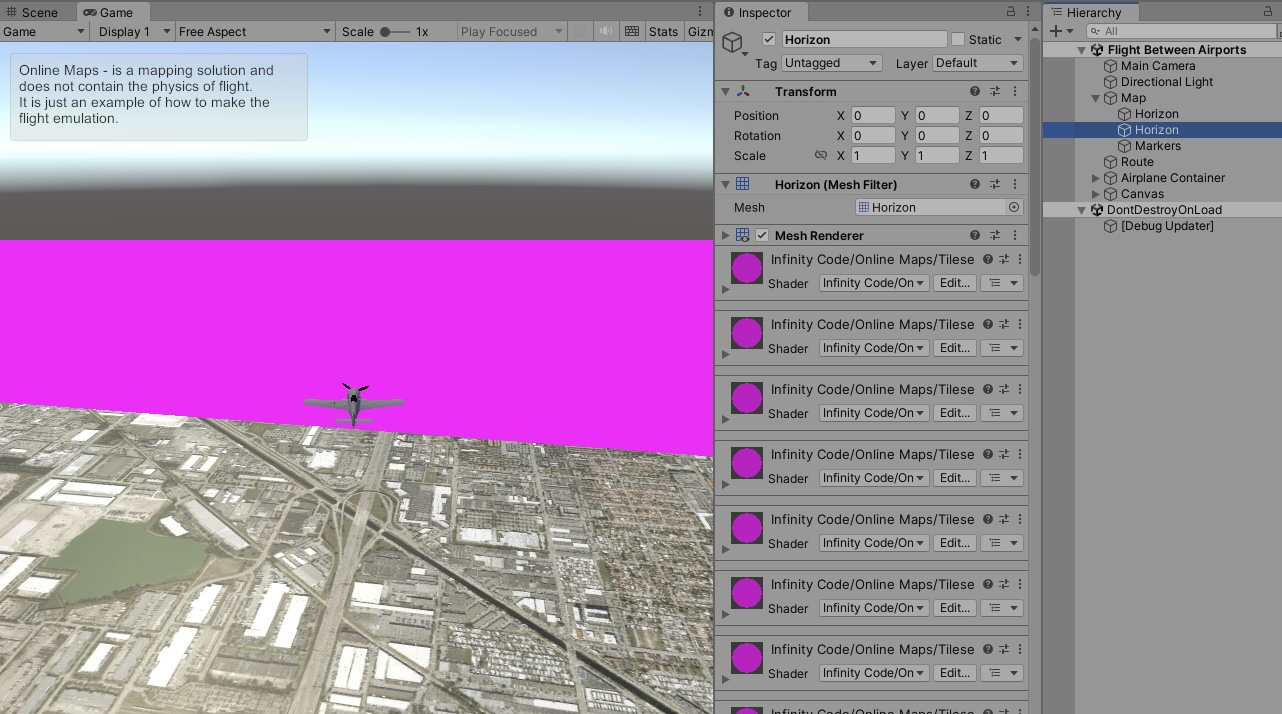Image resolution: width=1282 pixels, height=714 pixels.
Task: Open the Static flags dropdown arrow
Action: click(x=1017, y=39)
